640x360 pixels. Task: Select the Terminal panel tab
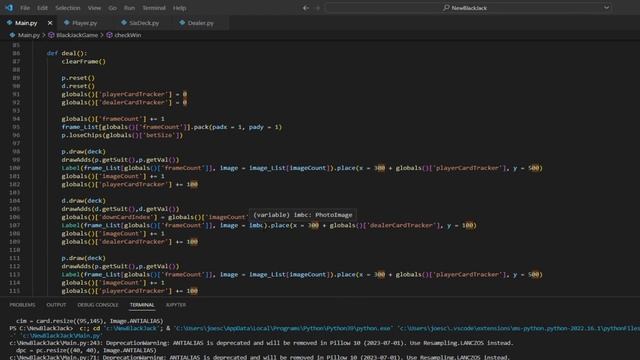[142, 305]
